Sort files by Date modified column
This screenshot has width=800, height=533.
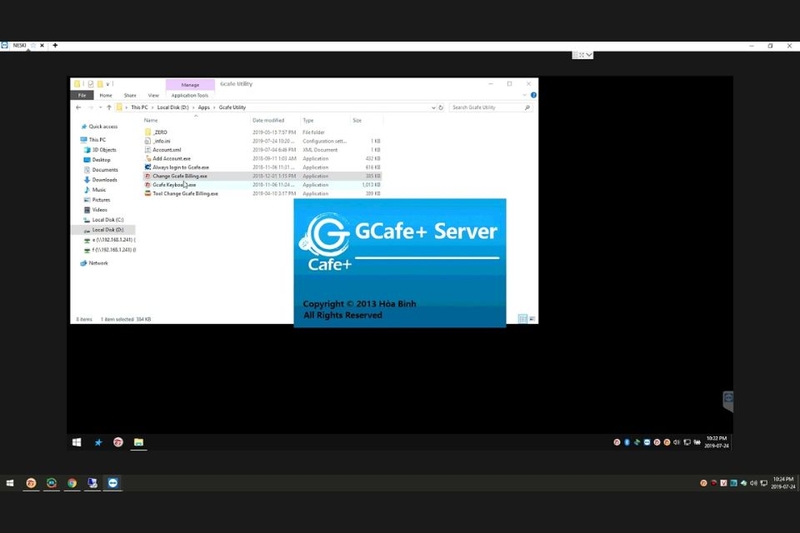(x=268, y=120)
